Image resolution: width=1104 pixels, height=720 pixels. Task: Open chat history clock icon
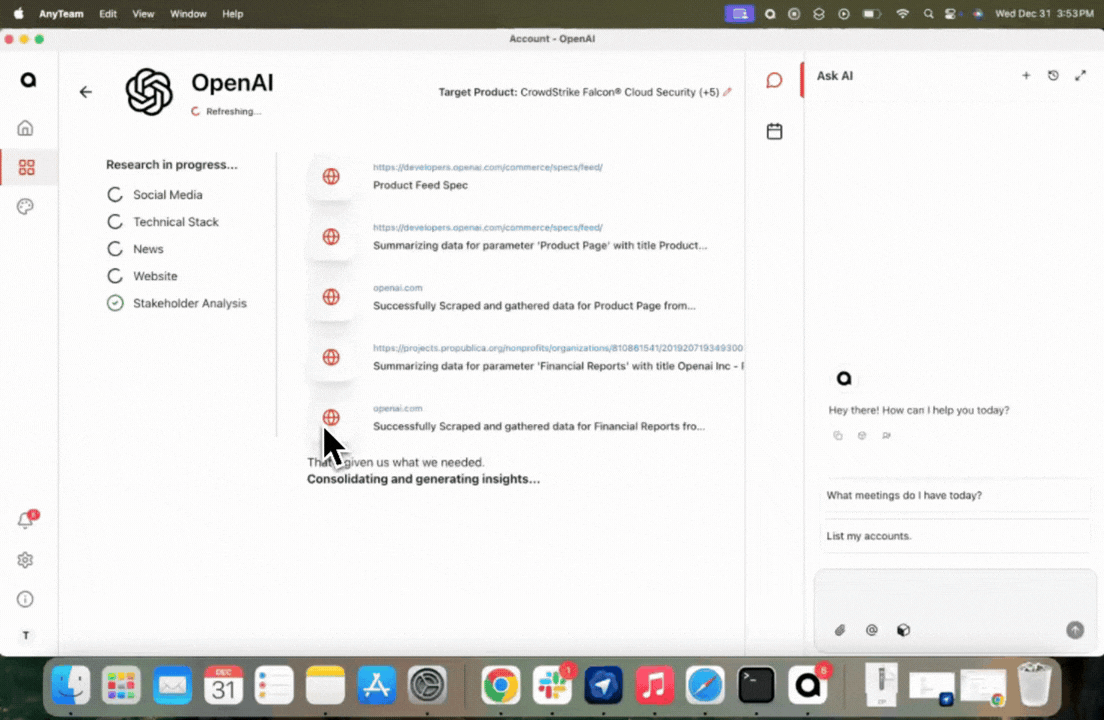point(1053,76)
